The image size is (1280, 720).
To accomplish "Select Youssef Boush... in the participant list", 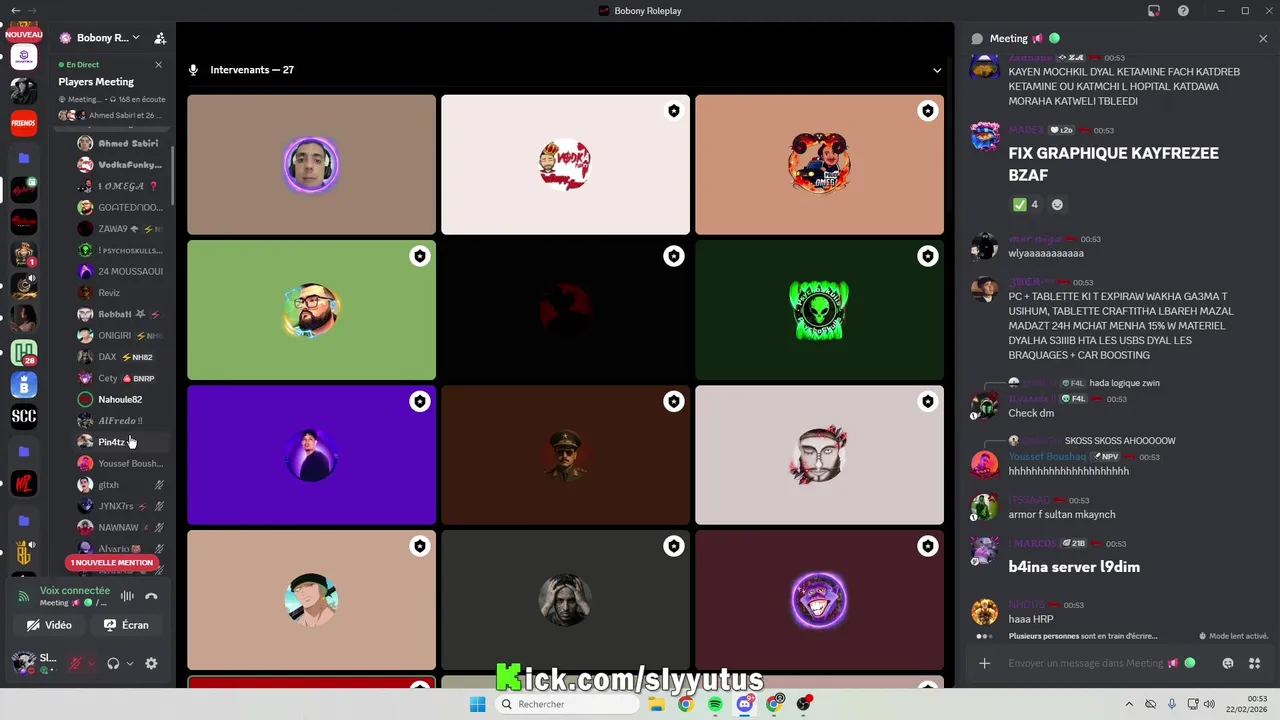I will 120,463.
